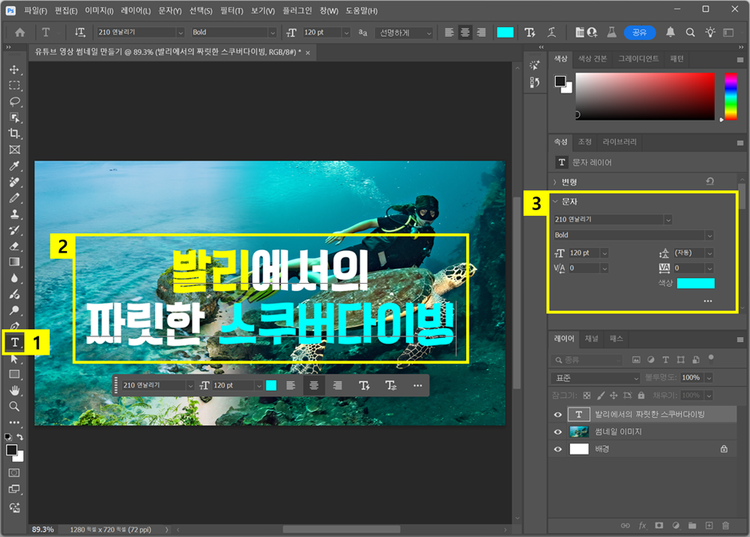Reset transform in 변형 section
Image resolution: width=750 pixels, height=537 pixels.
[x=710, y=181]
